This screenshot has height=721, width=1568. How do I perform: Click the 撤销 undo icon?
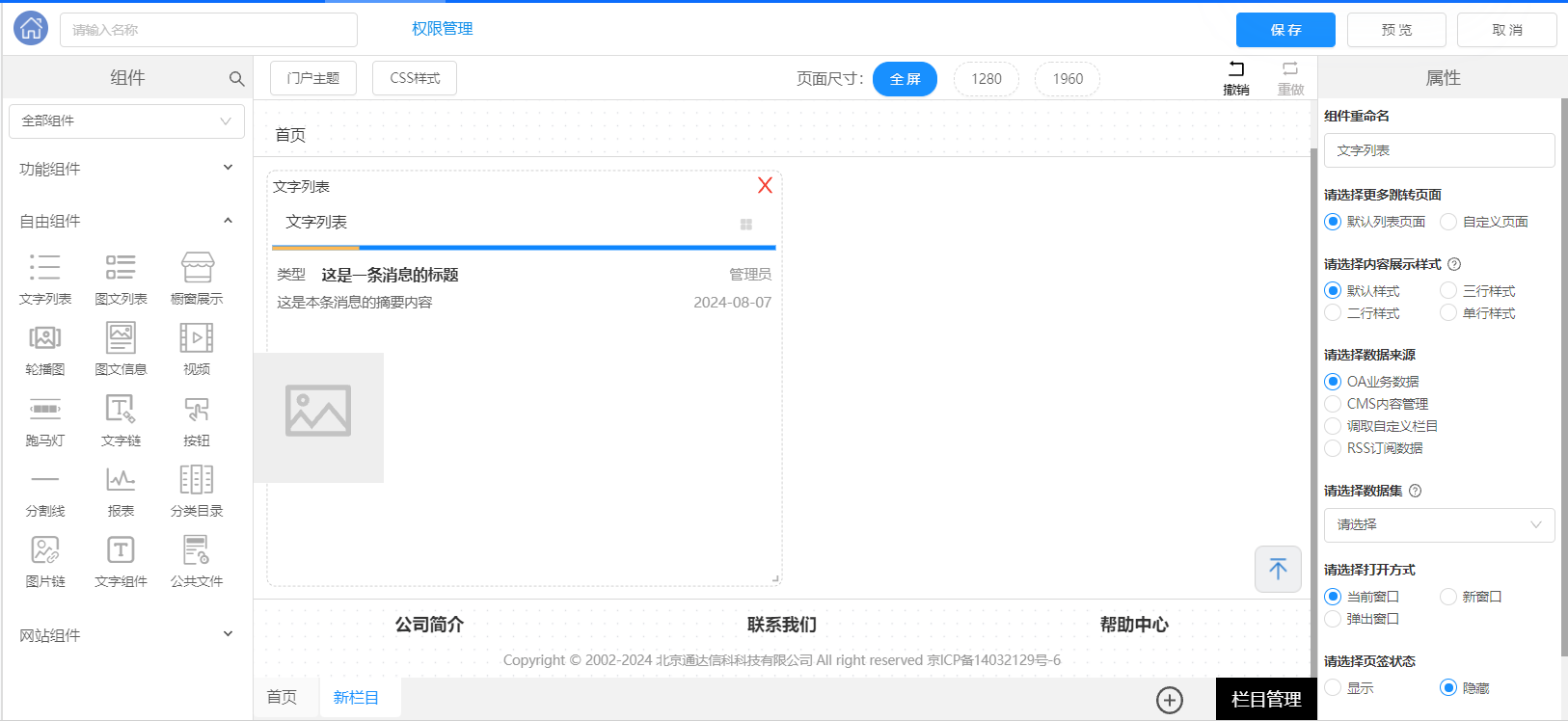click(1236, 69)
